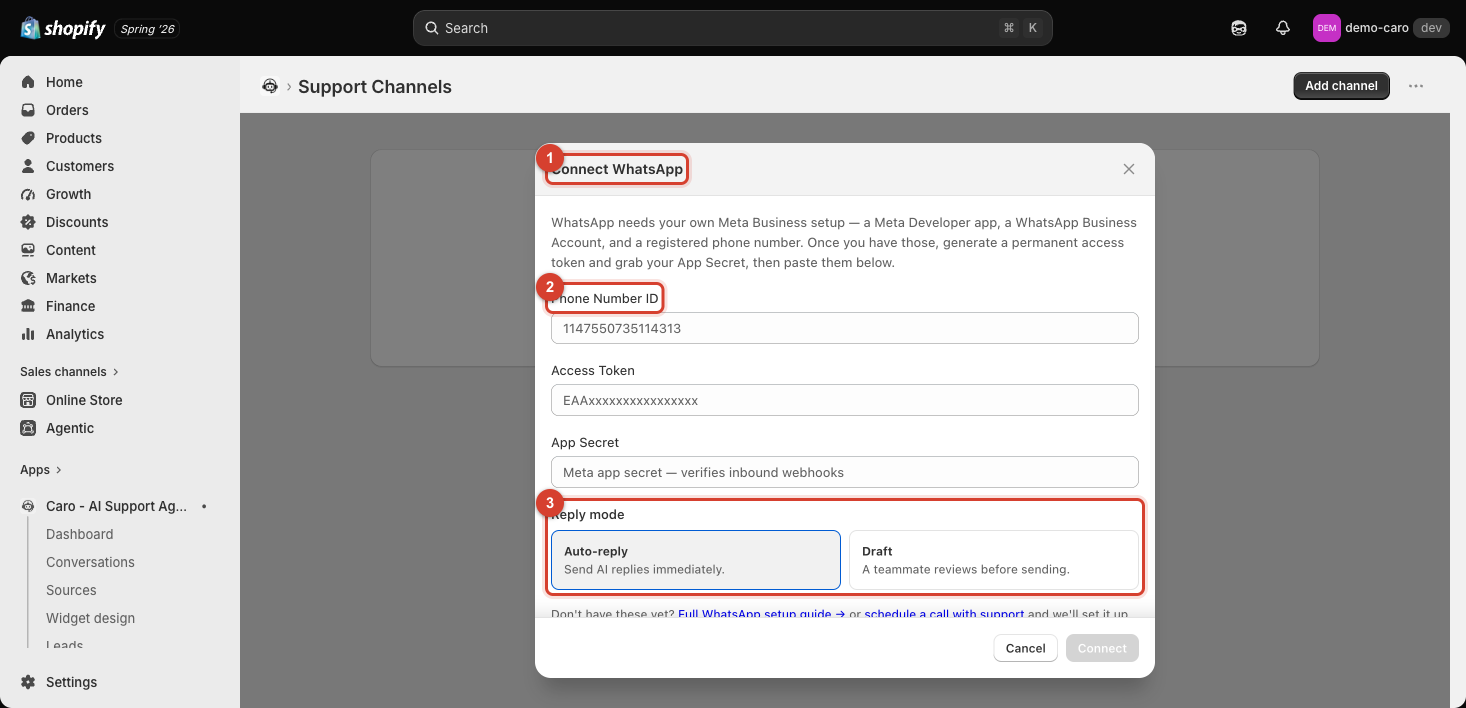Click the Analytics chart icon

tap(28, 334)
